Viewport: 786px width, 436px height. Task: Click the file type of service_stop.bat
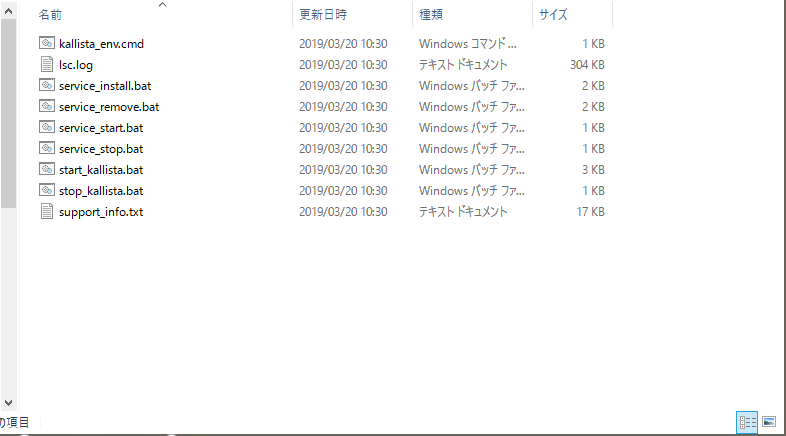[x=472, y=149]
